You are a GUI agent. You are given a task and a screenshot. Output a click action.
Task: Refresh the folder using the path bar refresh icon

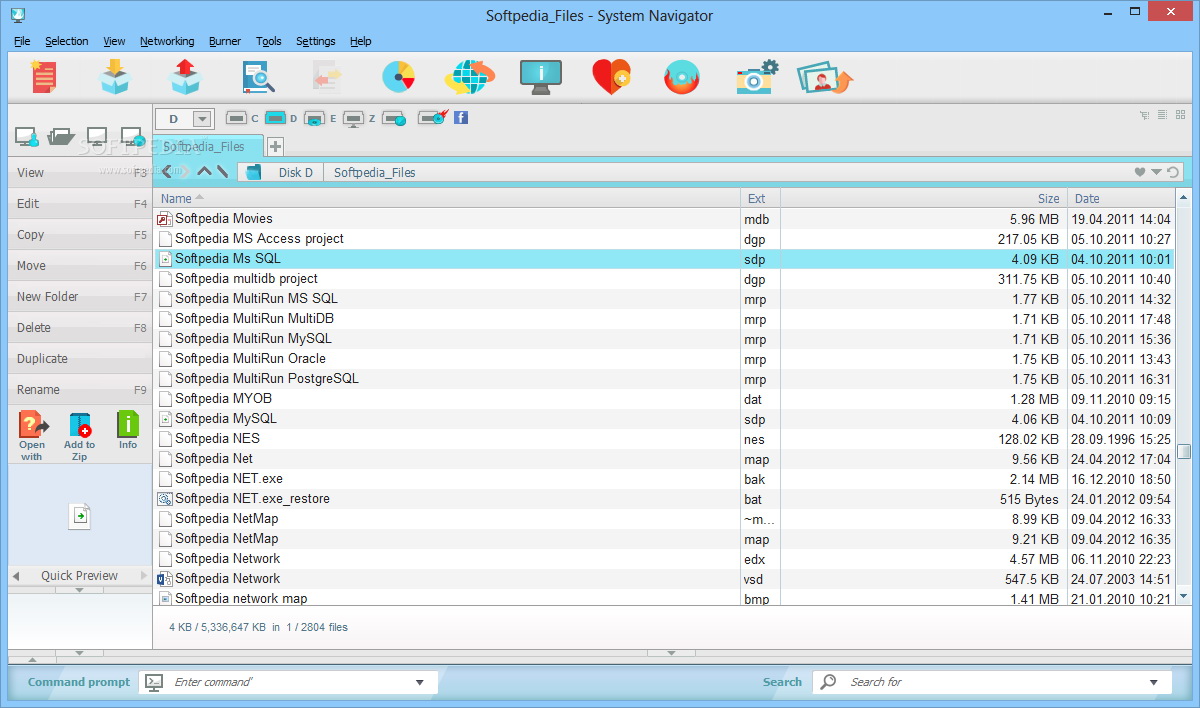(1173, 172)
